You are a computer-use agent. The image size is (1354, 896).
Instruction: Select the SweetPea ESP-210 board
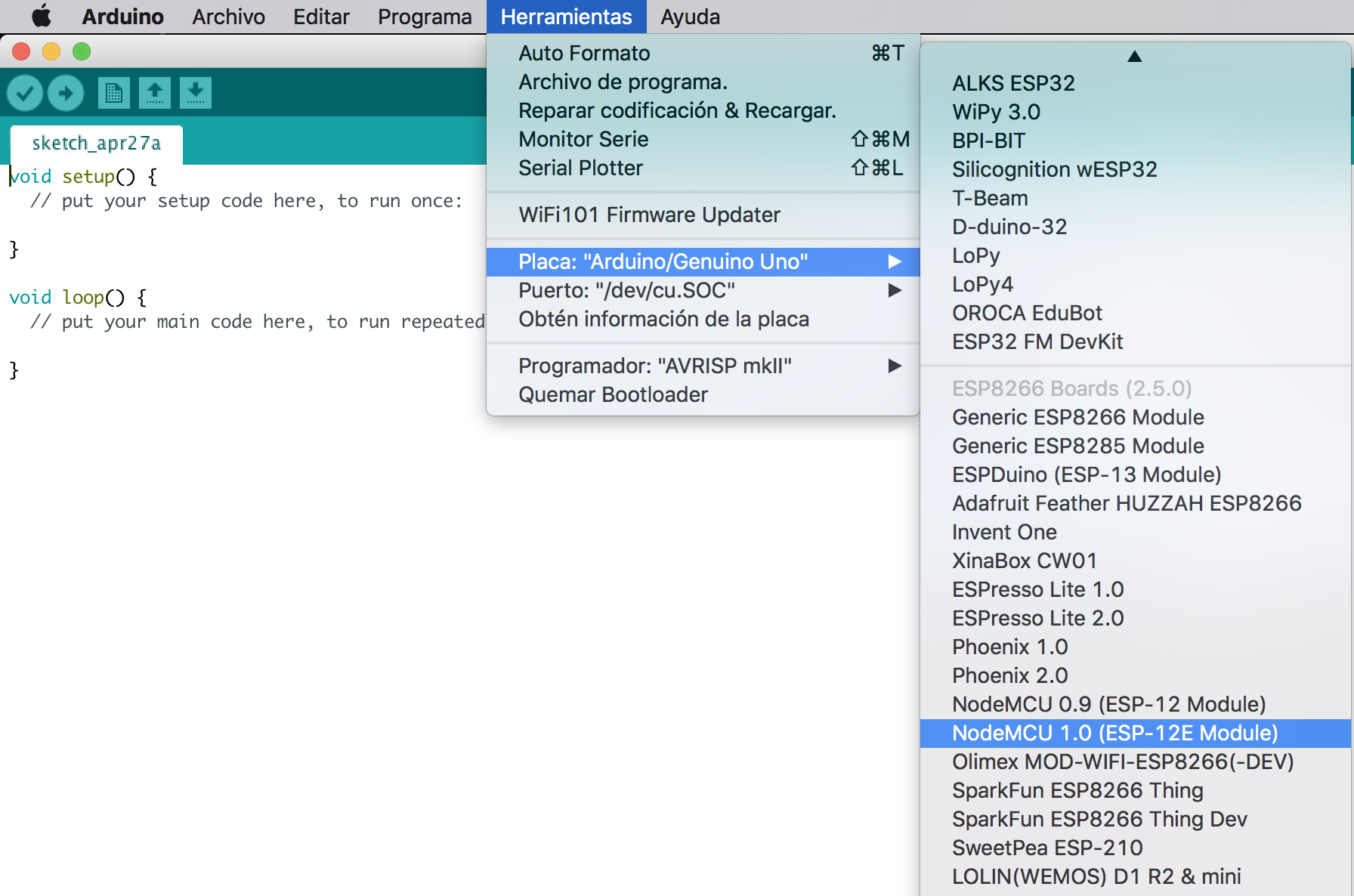pos(1136,848)
